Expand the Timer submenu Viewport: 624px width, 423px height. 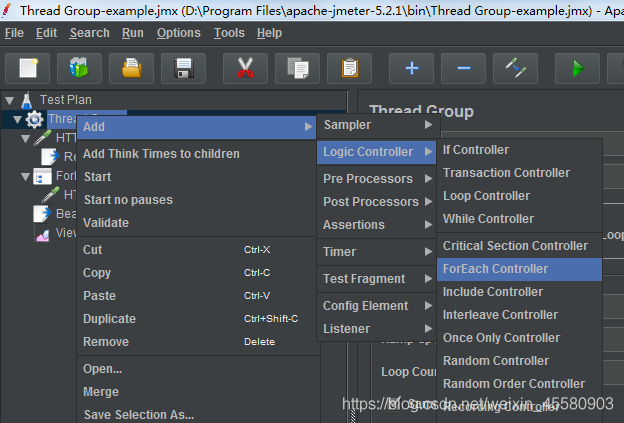pyautogui.click(x=376, y=252)
